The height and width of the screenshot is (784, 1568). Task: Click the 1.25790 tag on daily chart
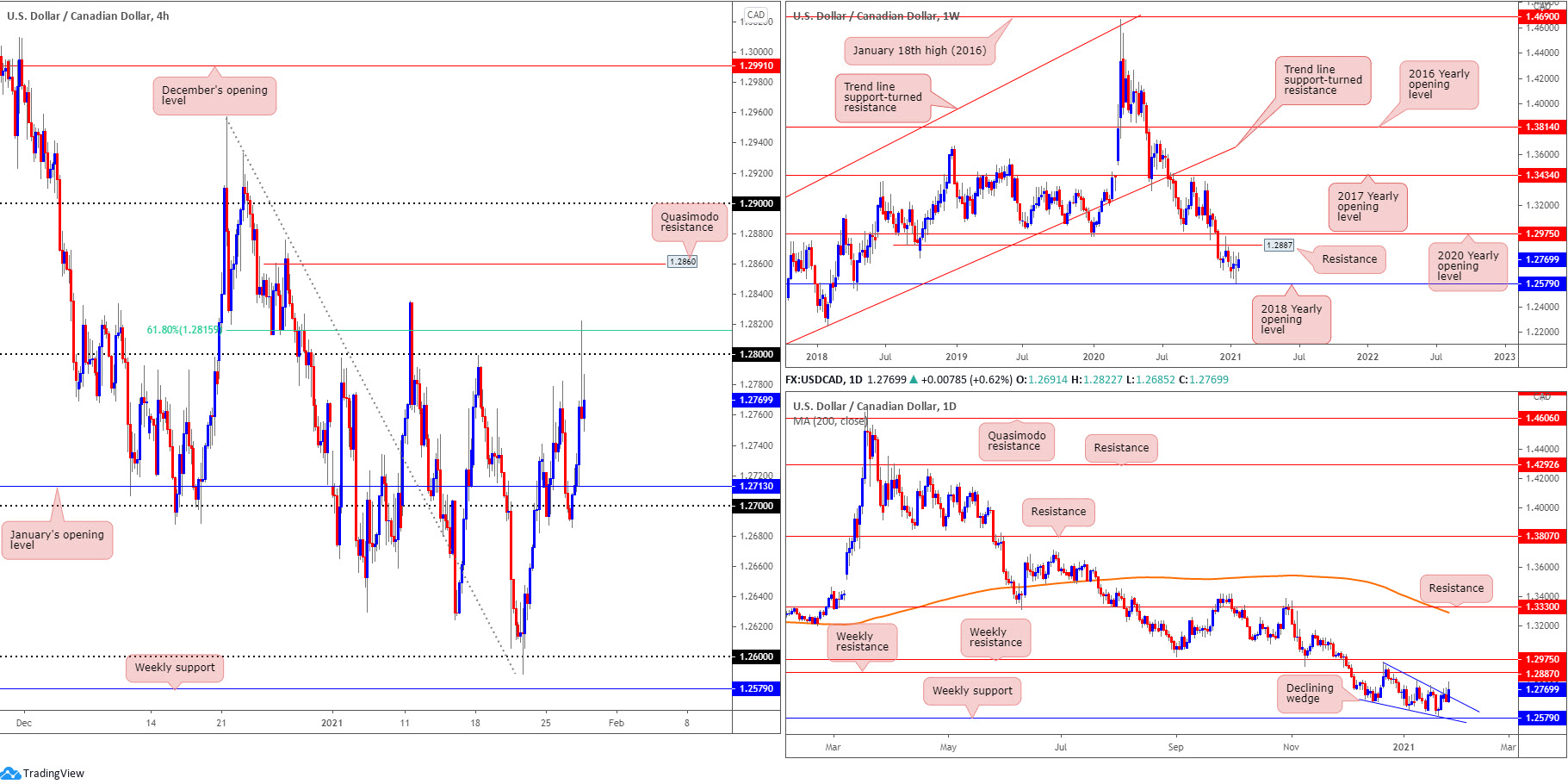click(1542, 718)
